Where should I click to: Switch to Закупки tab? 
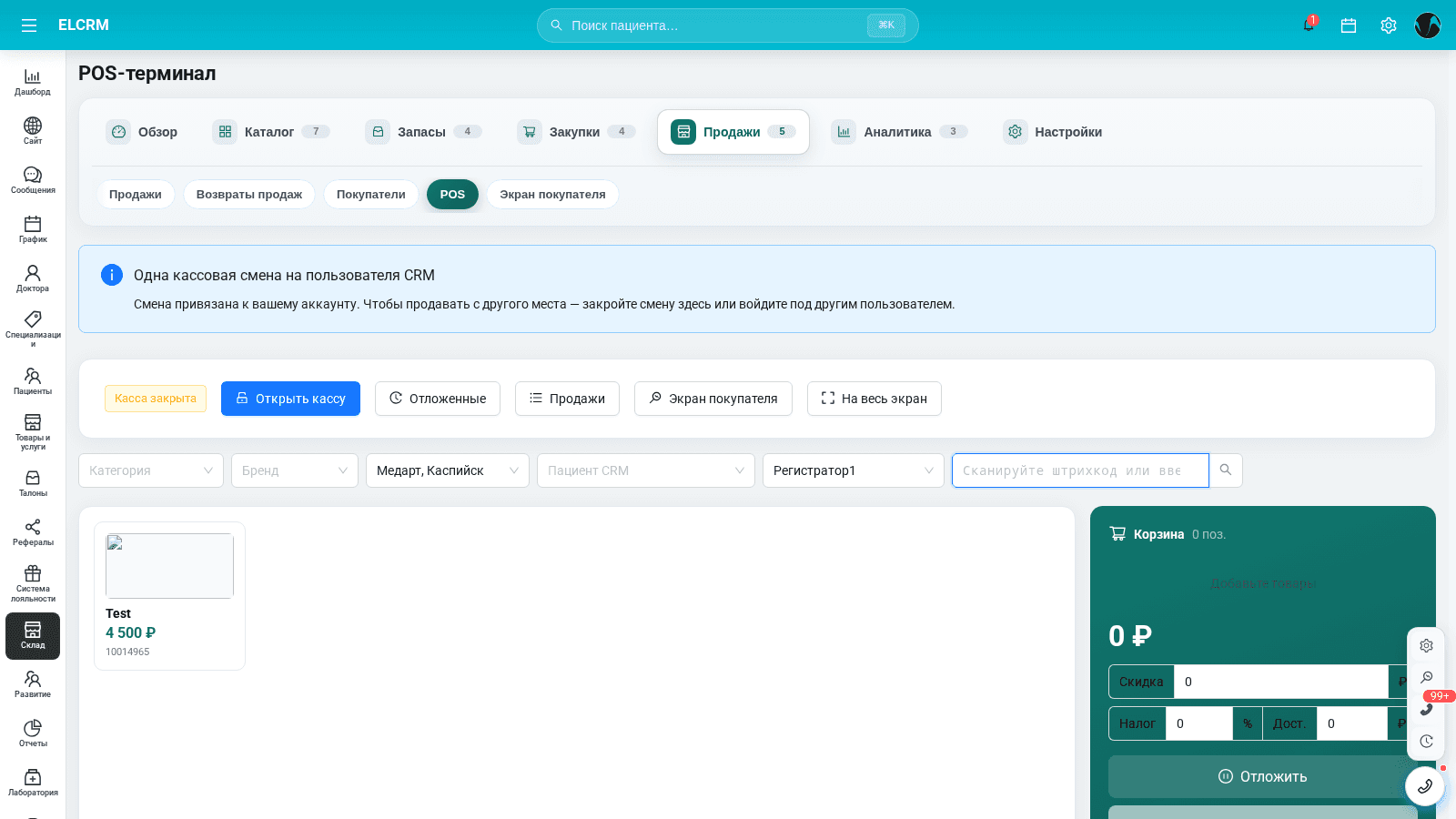576,132
